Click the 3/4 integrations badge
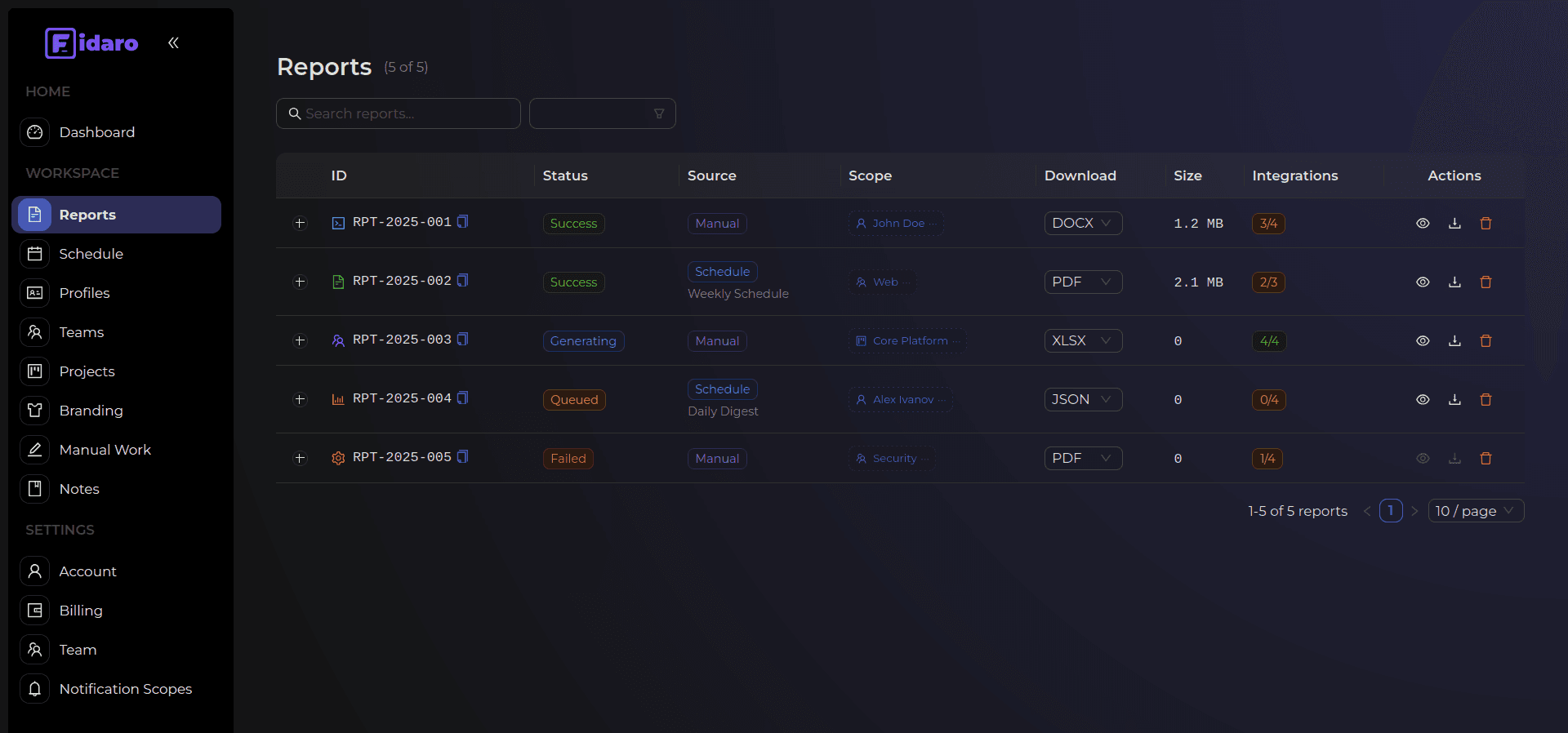 click(x=1267, y=224)
